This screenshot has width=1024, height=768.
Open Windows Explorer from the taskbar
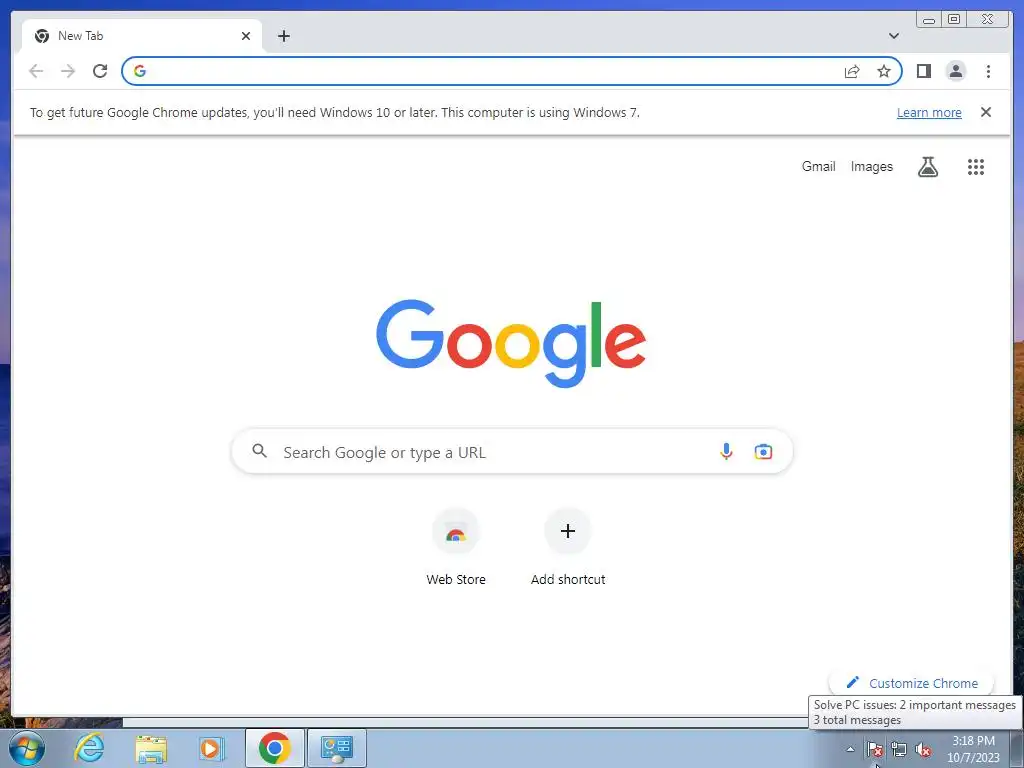150,748
